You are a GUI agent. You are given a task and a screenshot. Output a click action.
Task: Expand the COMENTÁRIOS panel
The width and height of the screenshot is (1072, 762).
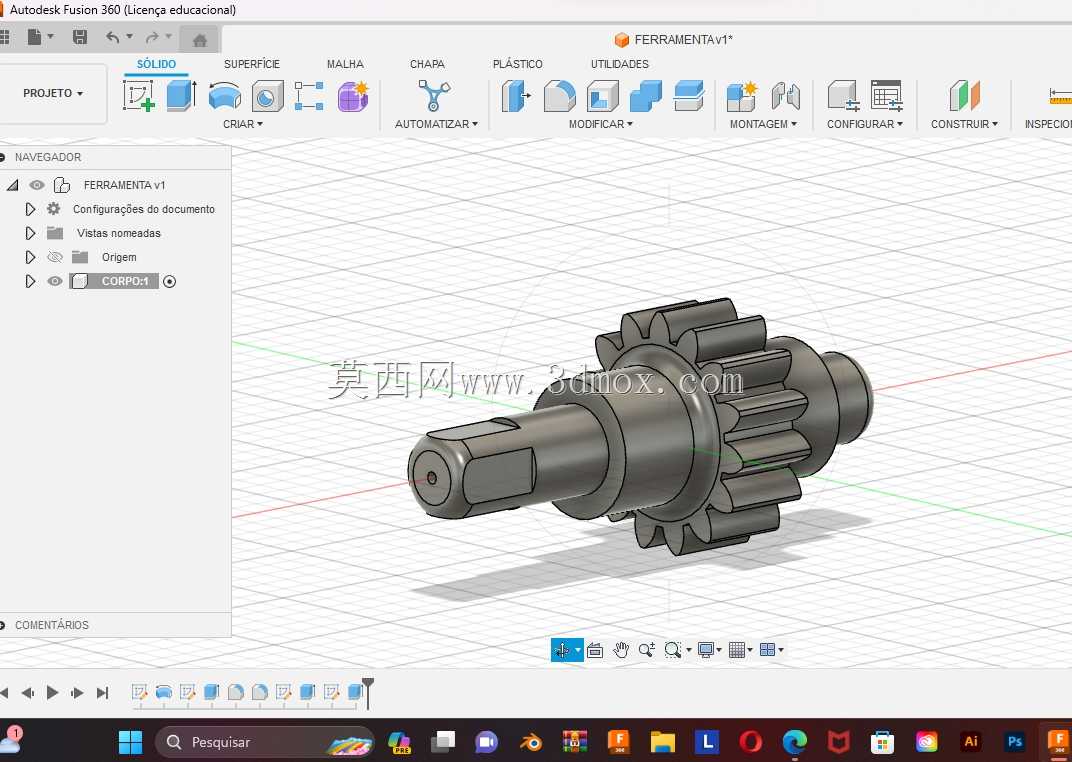pyautogui.click(x=2, y=625)
